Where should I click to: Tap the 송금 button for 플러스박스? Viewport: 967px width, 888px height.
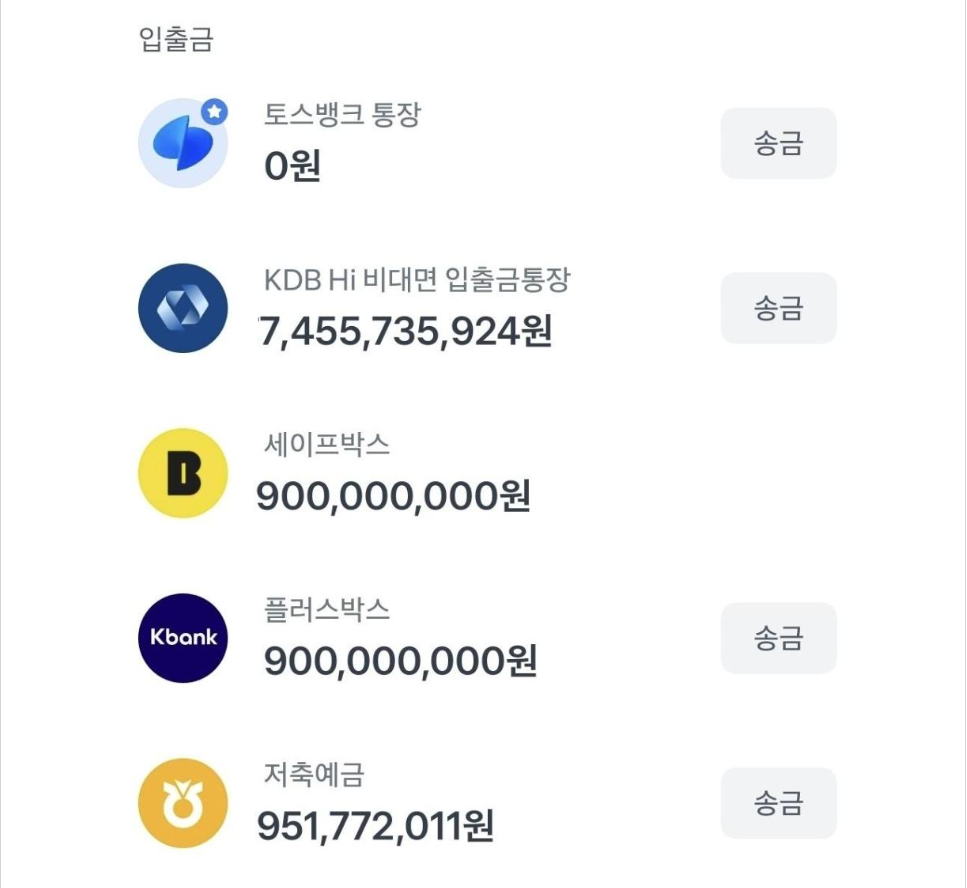pyautogui.click(x=779, y=637)
